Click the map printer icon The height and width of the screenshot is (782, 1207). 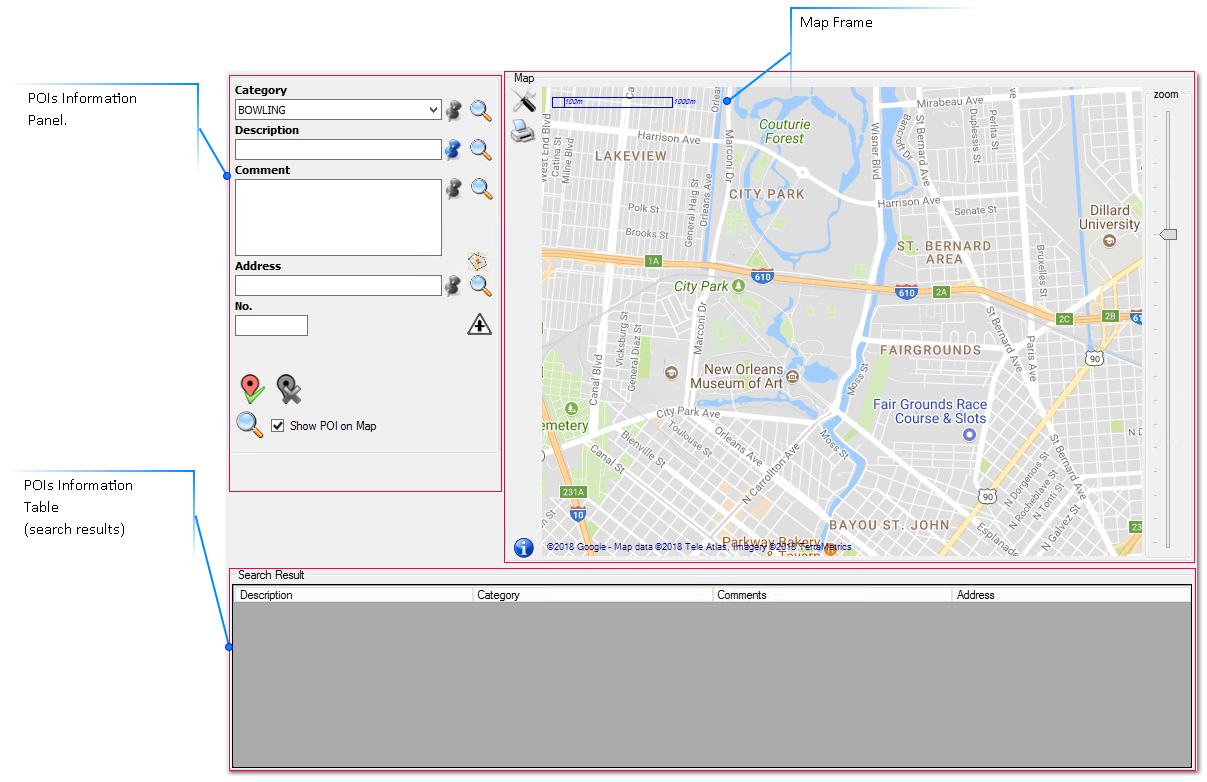[523, 131]
